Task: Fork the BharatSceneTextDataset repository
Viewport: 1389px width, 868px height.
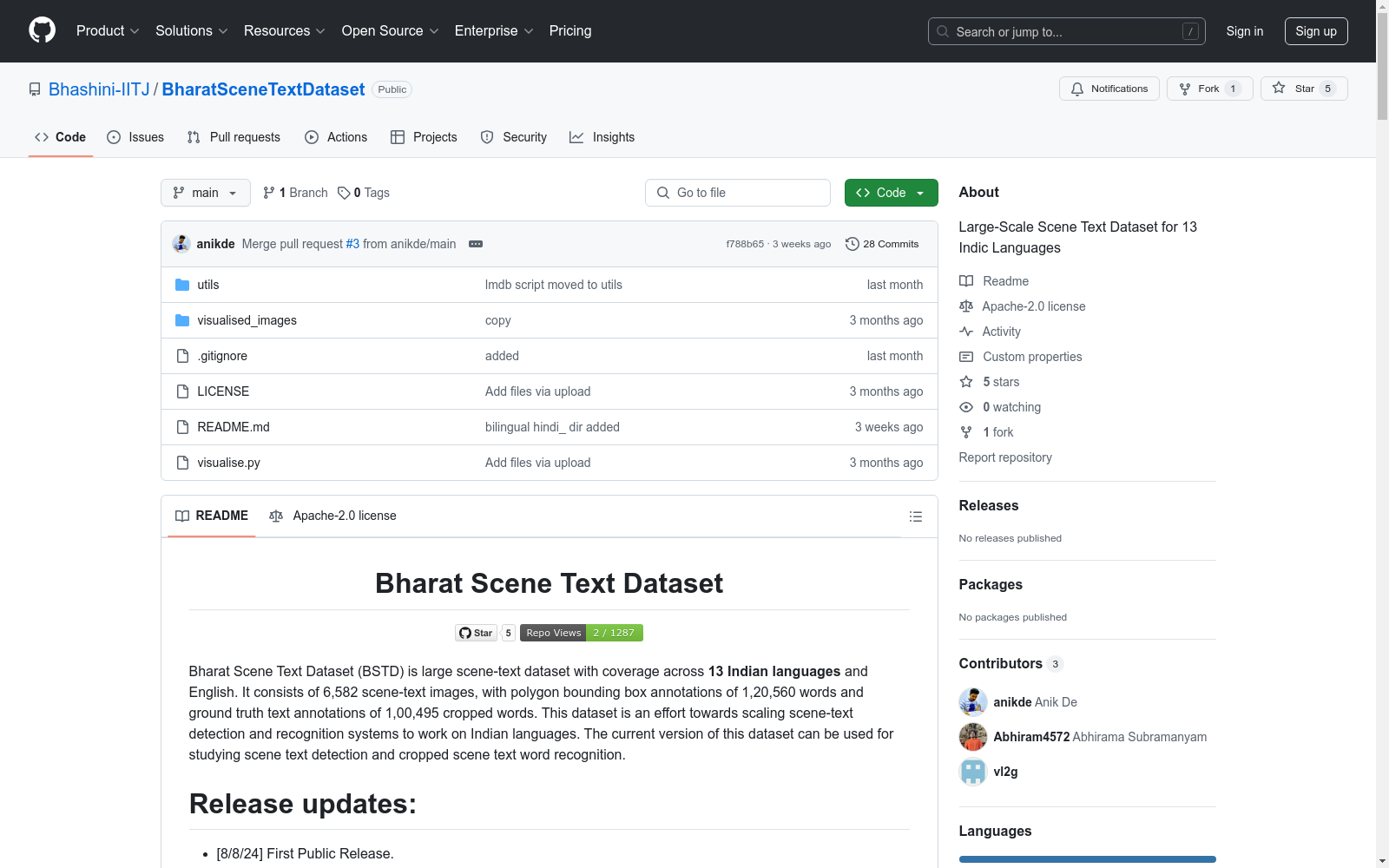Action: coord(1209,89)
